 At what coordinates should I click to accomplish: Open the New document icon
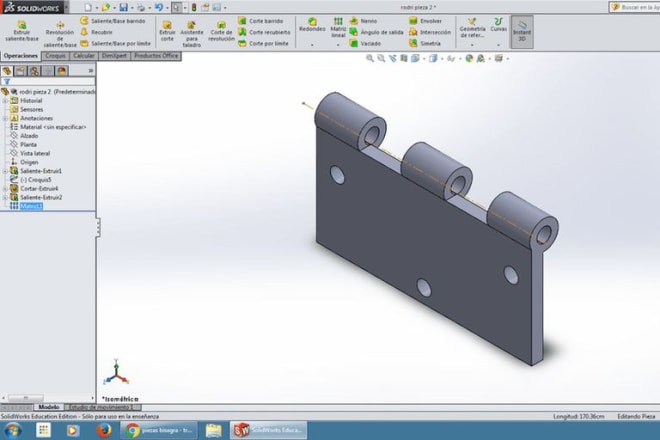(88, 8)
